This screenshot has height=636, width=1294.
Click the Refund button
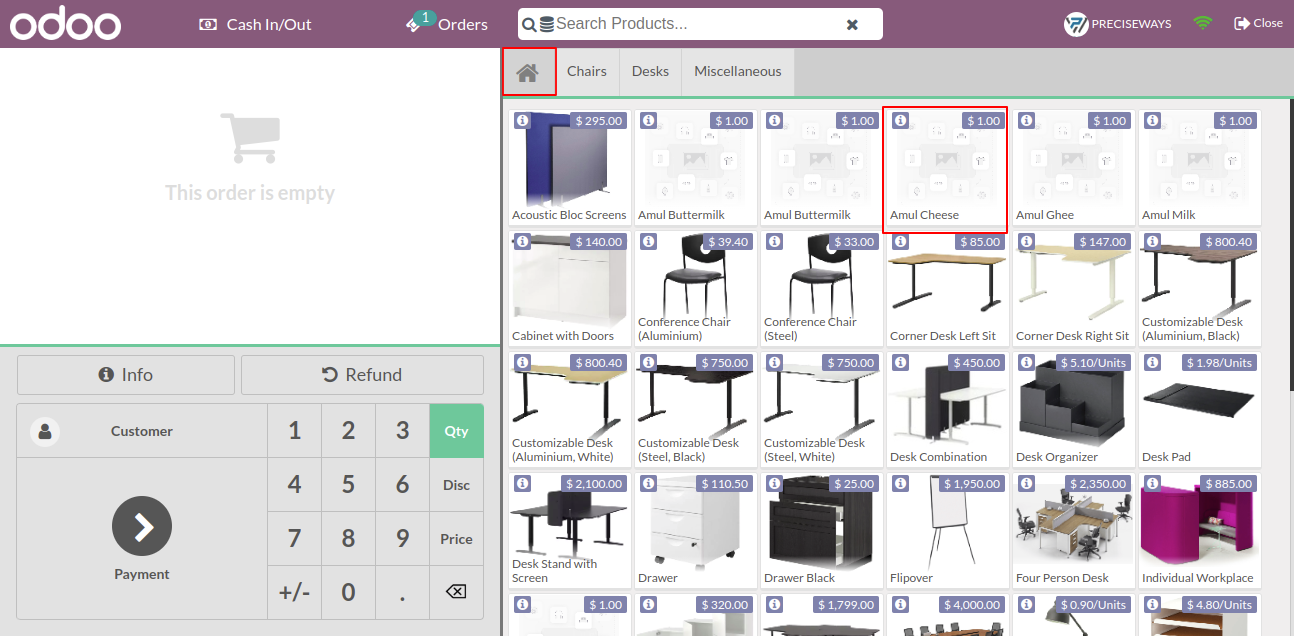(x=362, y=375)
